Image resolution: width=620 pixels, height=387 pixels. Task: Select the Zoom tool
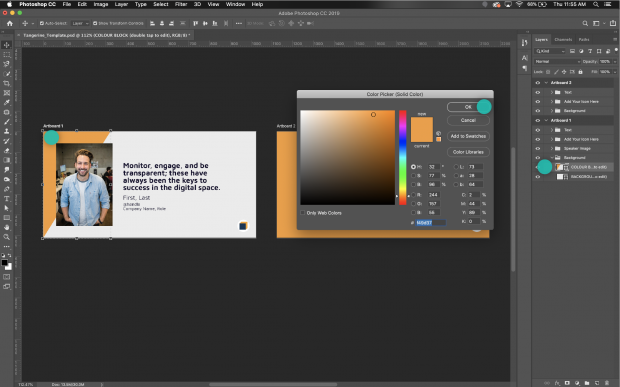click(x=7, y=237)
